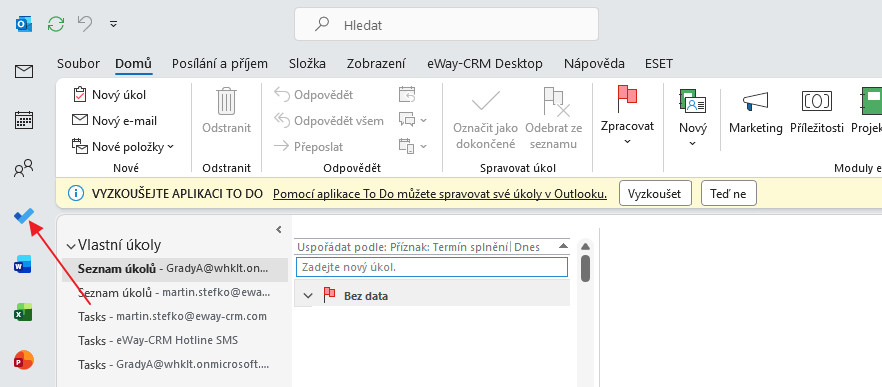Viewport: 882px width, 387px height.
Task: Click Odebrat ze seznamu flag icon
Action: pyautogui.click(x=554, y=118)
